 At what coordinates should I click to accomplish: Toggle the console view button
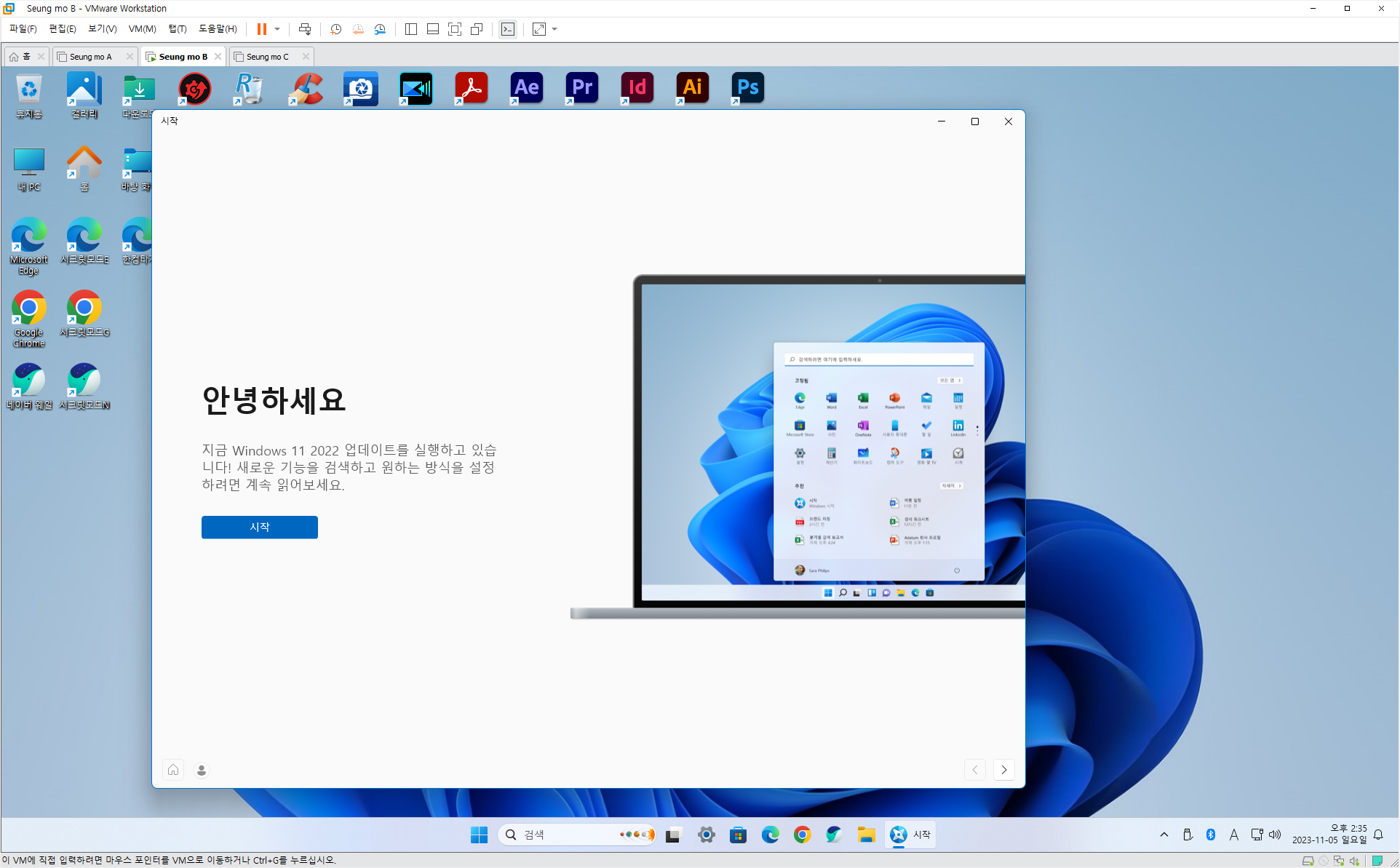coord(508,29)
